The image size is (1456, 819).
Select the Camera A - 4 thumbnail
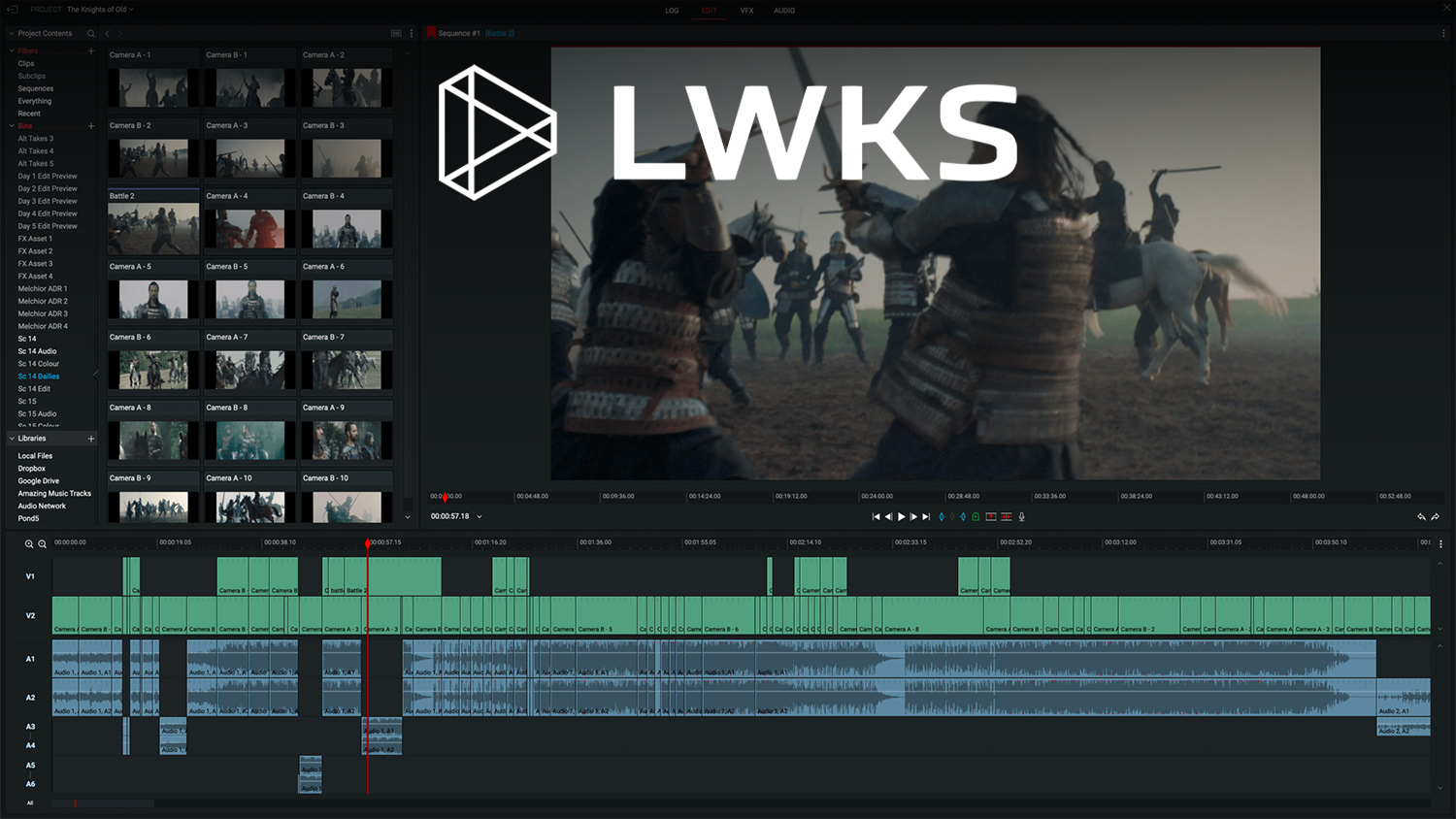point(250,229)
